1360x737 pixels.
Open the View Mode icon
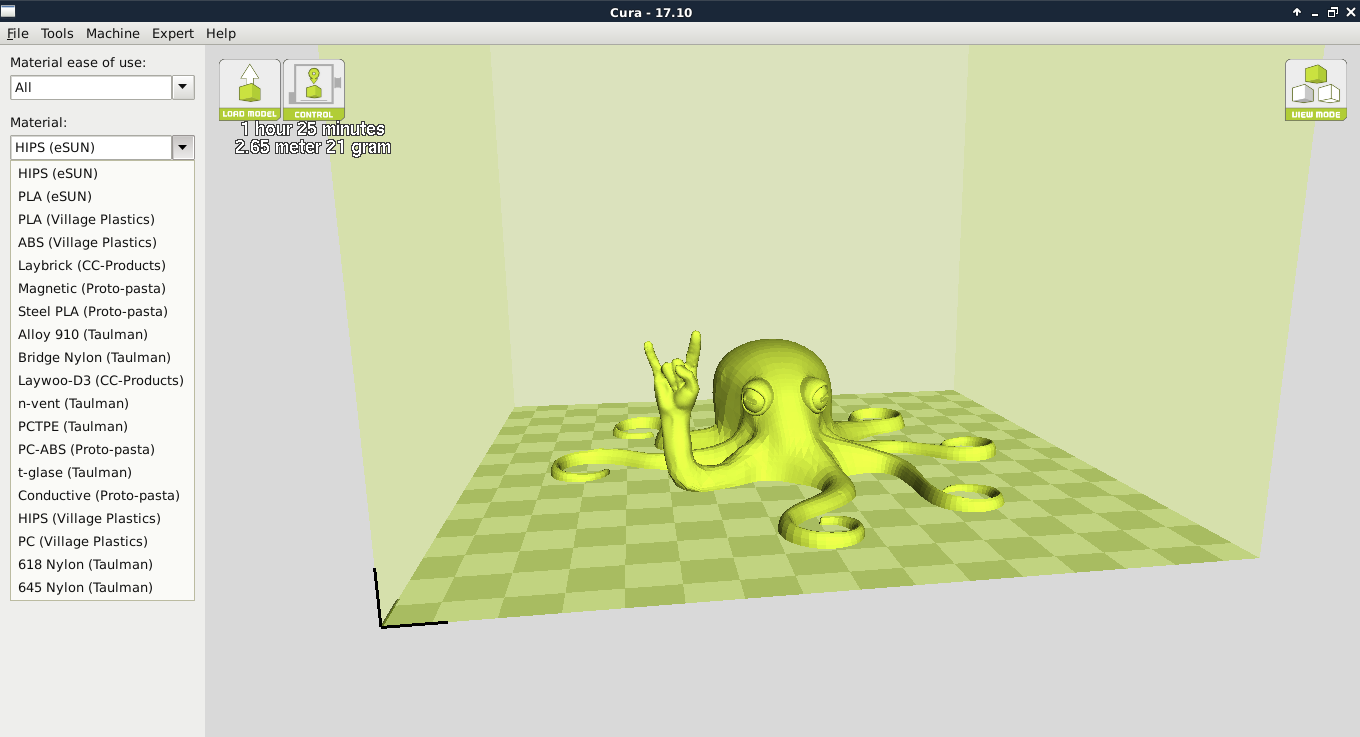(1315, 89)
